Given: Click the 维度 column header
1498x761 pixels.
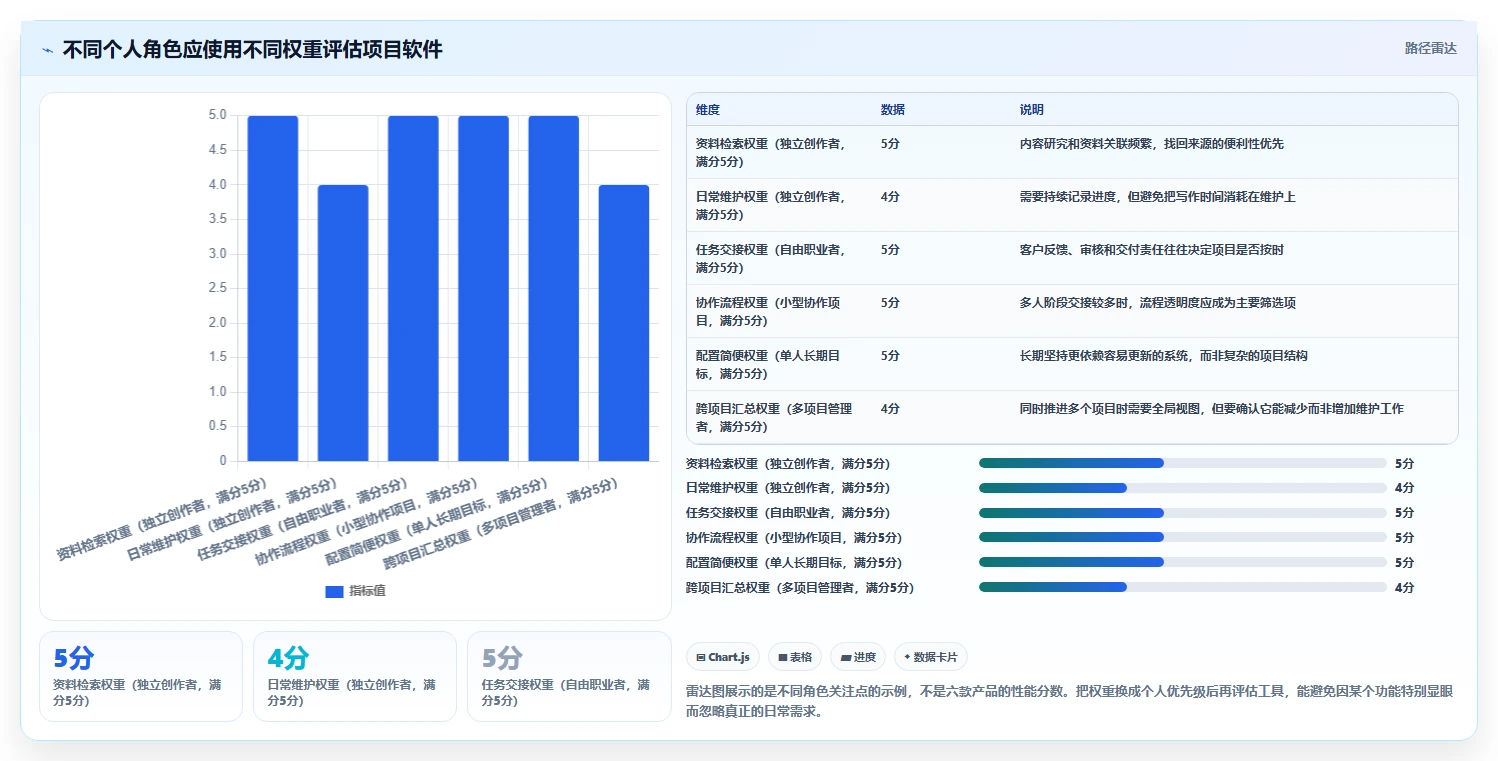Looking at the screenshot, I should click(x=708, y=109).
